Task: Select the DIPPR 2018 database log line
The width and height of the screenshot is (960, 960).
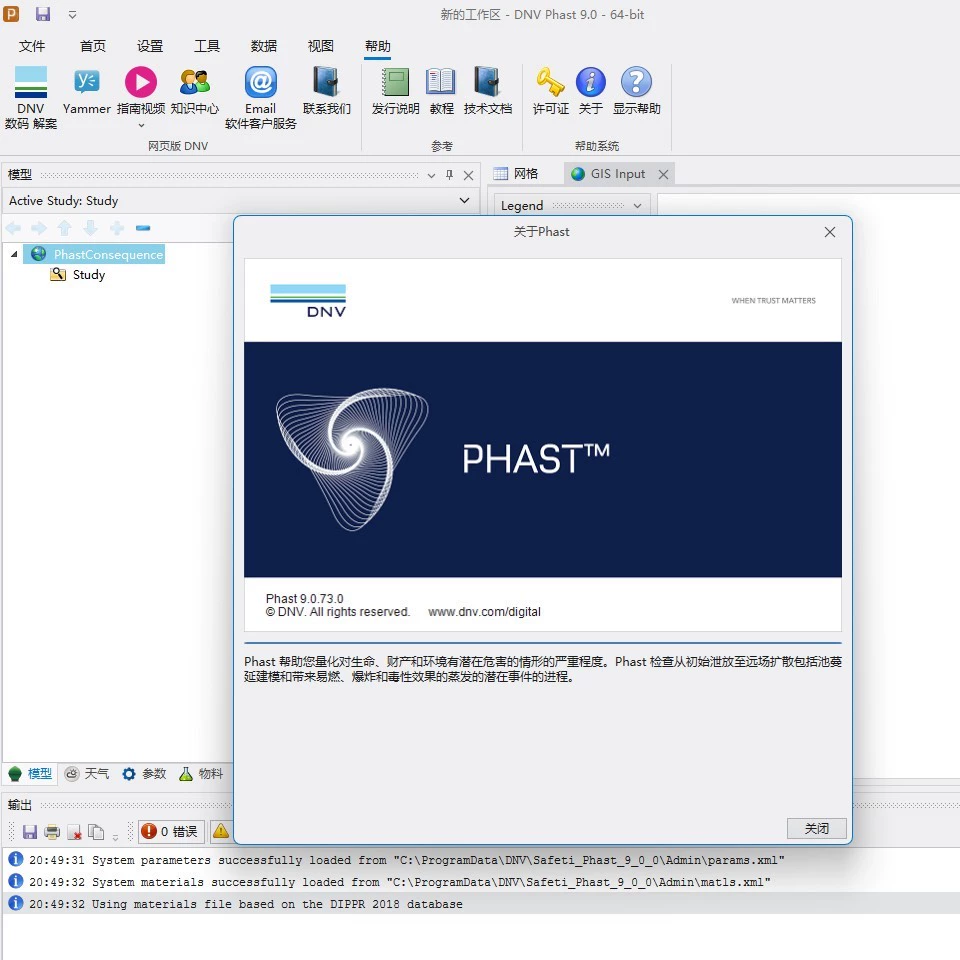Action: coord(481,904)
